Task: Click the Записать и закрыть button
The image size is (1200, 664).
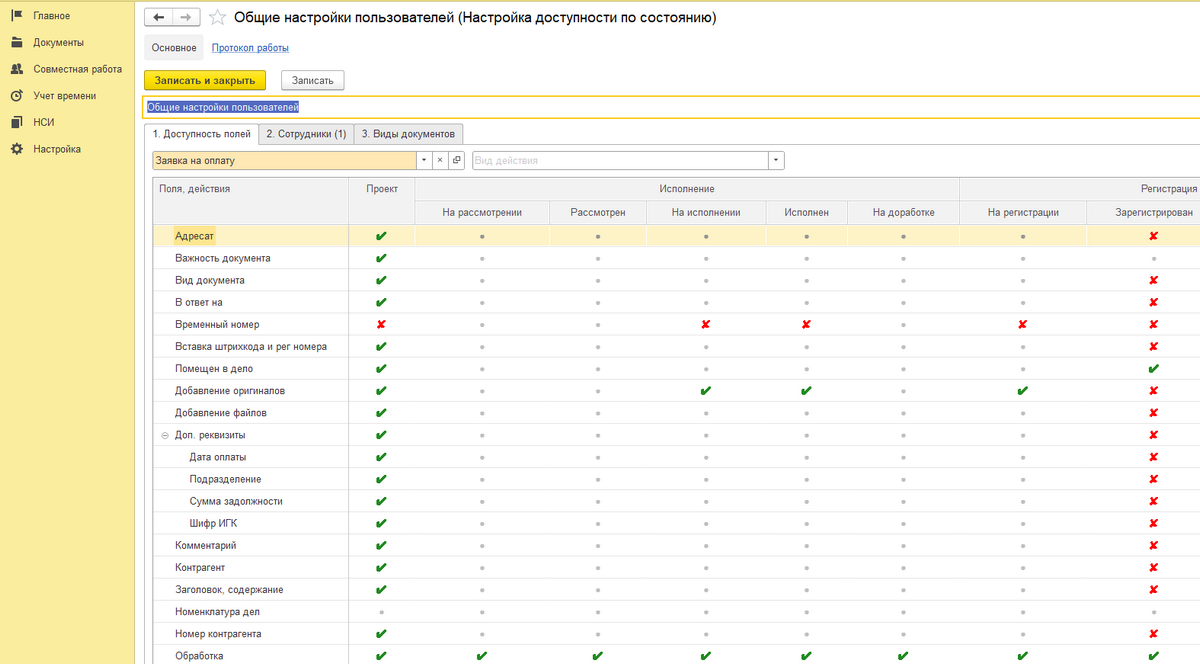Action: point(204,80)
